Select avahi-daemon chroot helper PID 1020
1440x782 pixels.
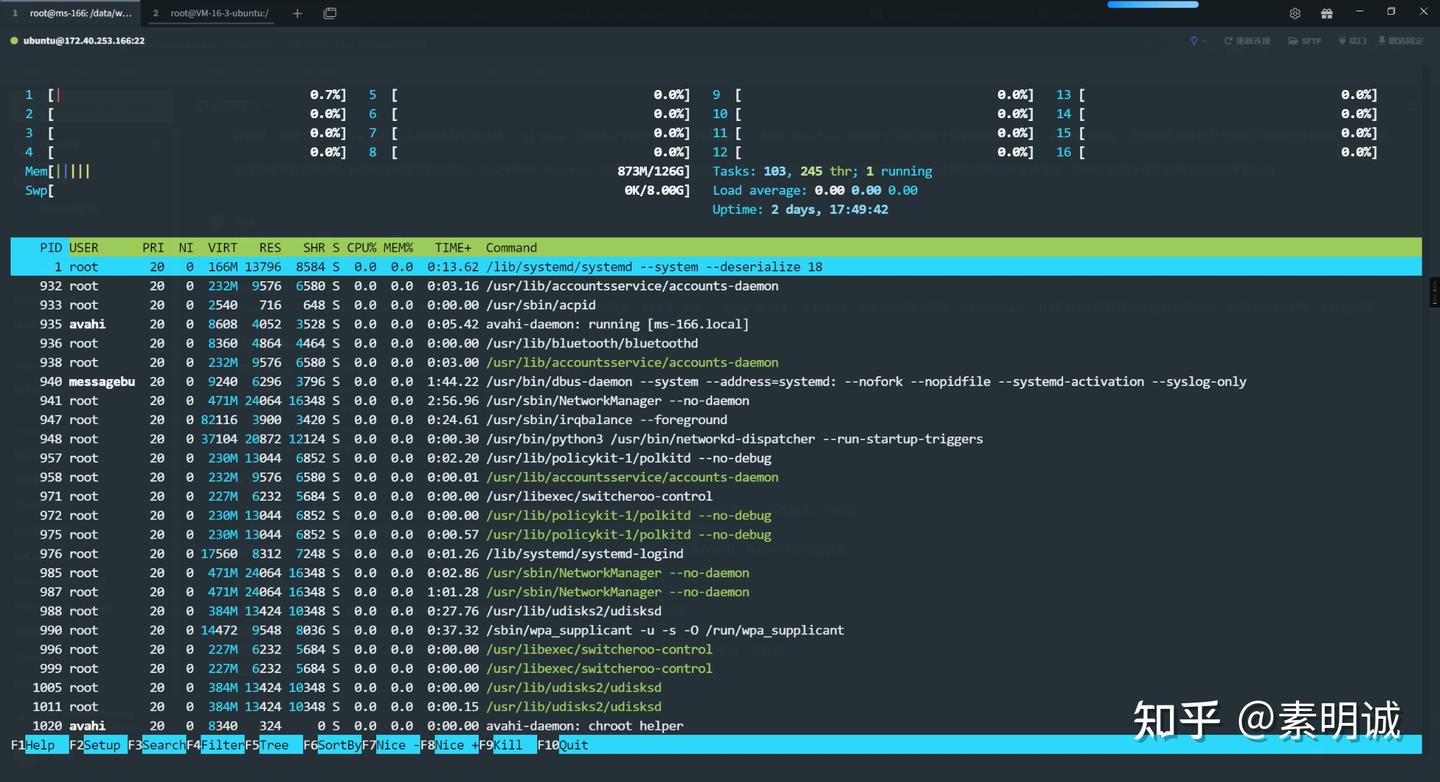pos(716,726)
